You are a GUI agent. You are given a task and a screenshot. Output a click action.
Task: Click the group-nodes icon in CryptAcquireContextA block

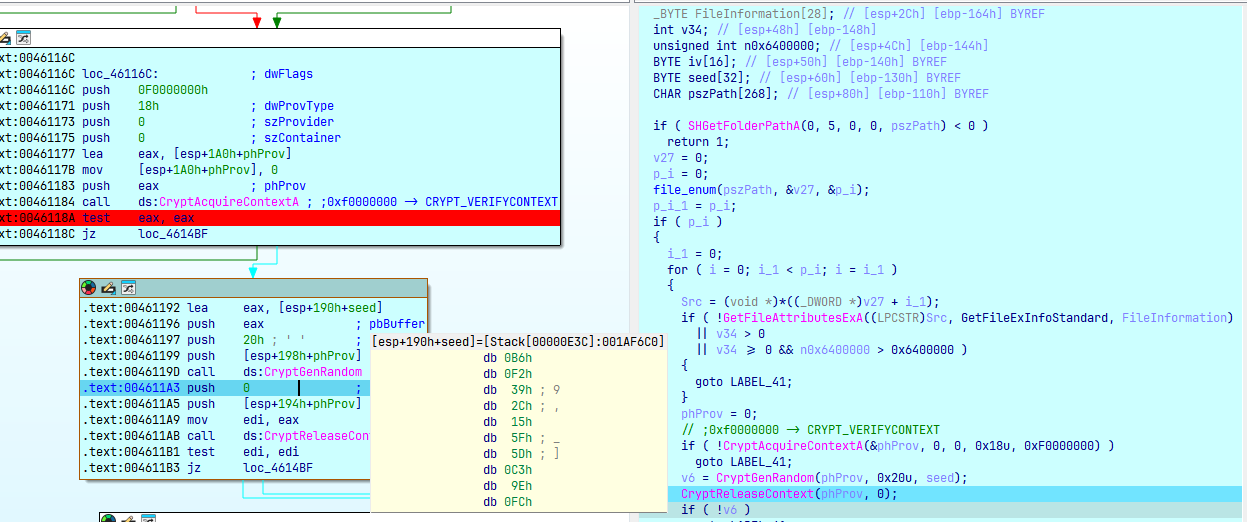pyautogui.click(x=22, y=37)
